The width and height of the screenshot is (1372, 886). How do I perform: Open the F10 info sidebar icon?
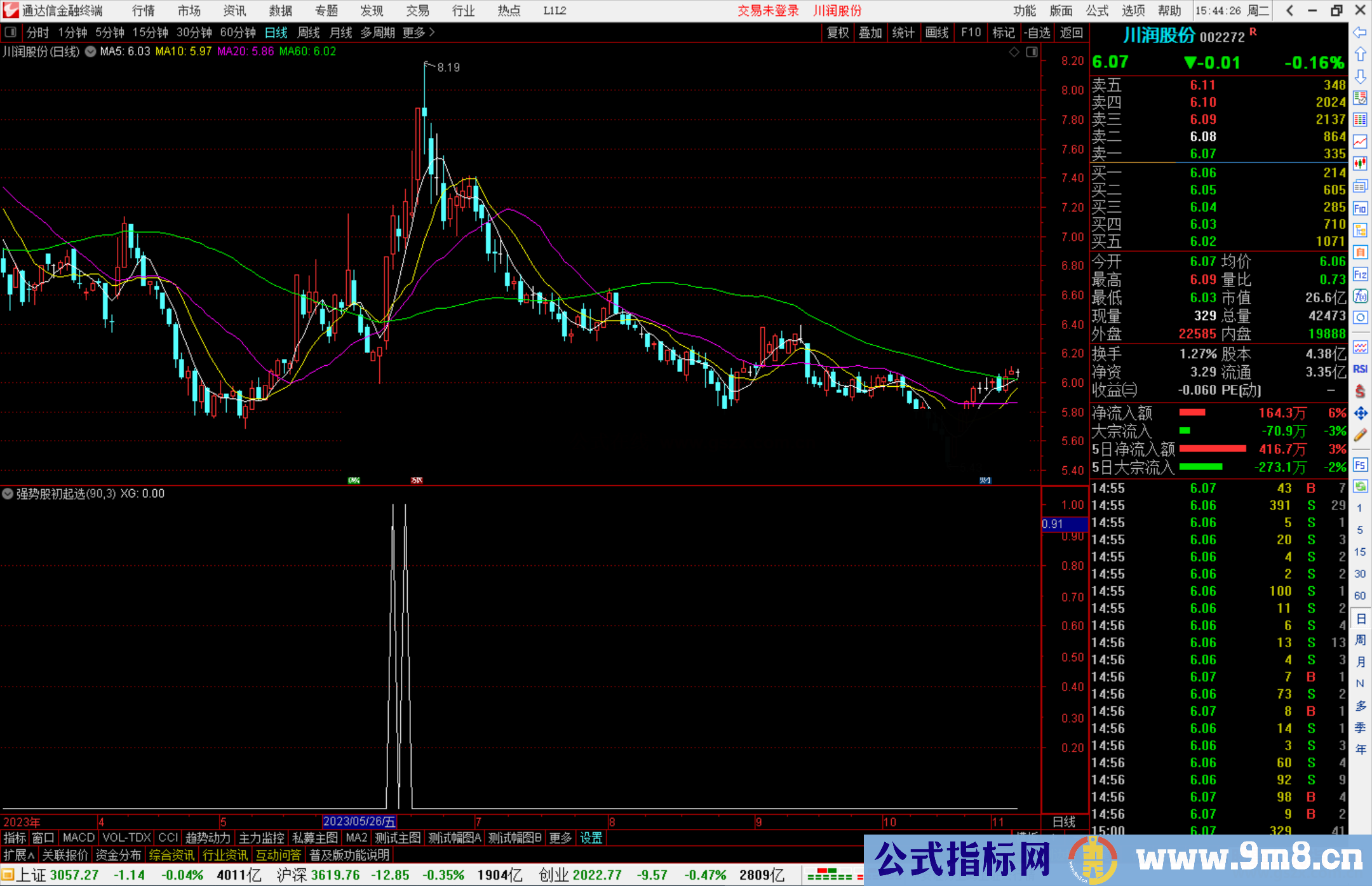pos(1359,208)
